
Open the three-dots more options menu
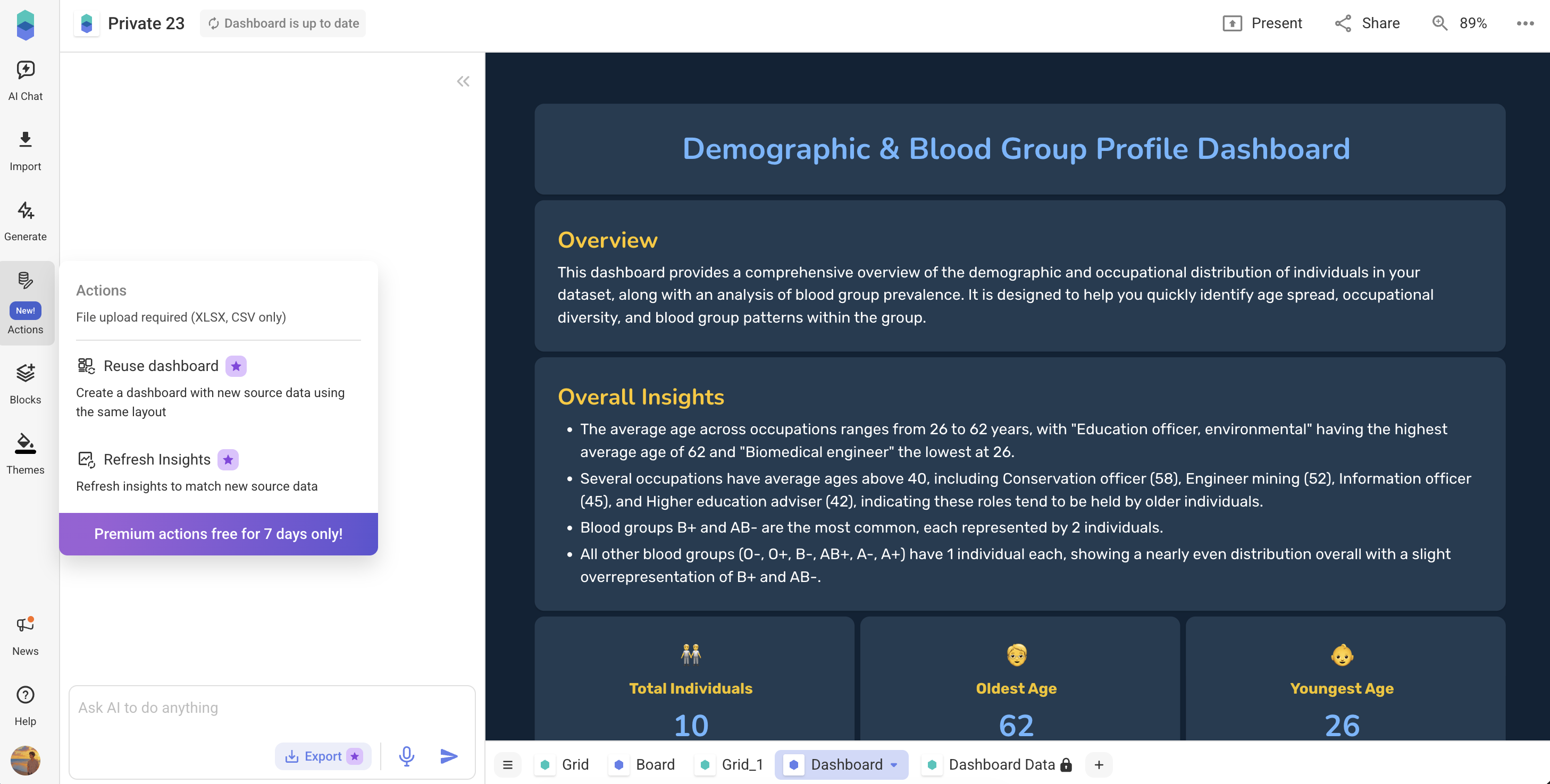1524,23
